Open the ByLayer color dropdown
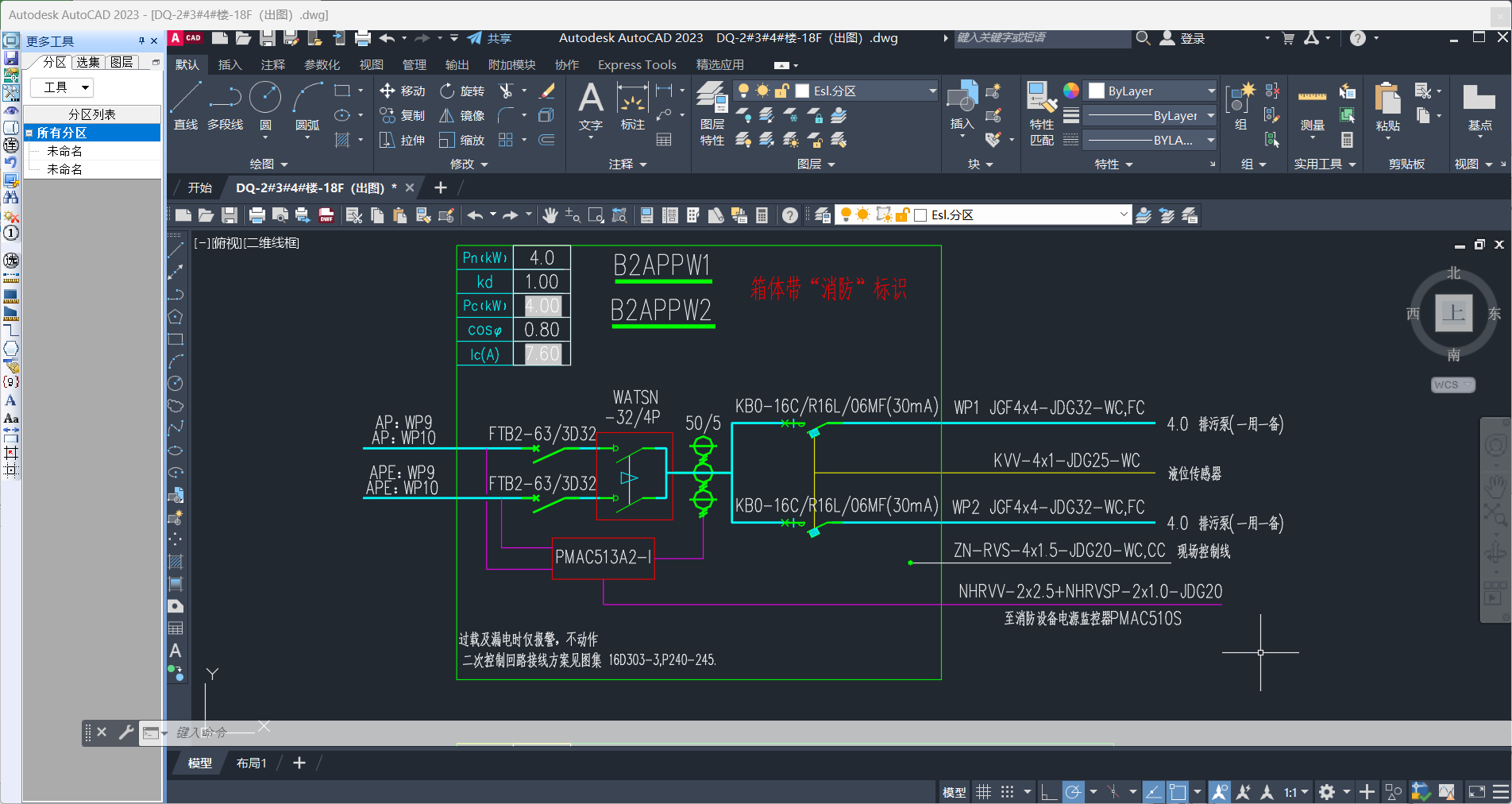 point(1211,91)
